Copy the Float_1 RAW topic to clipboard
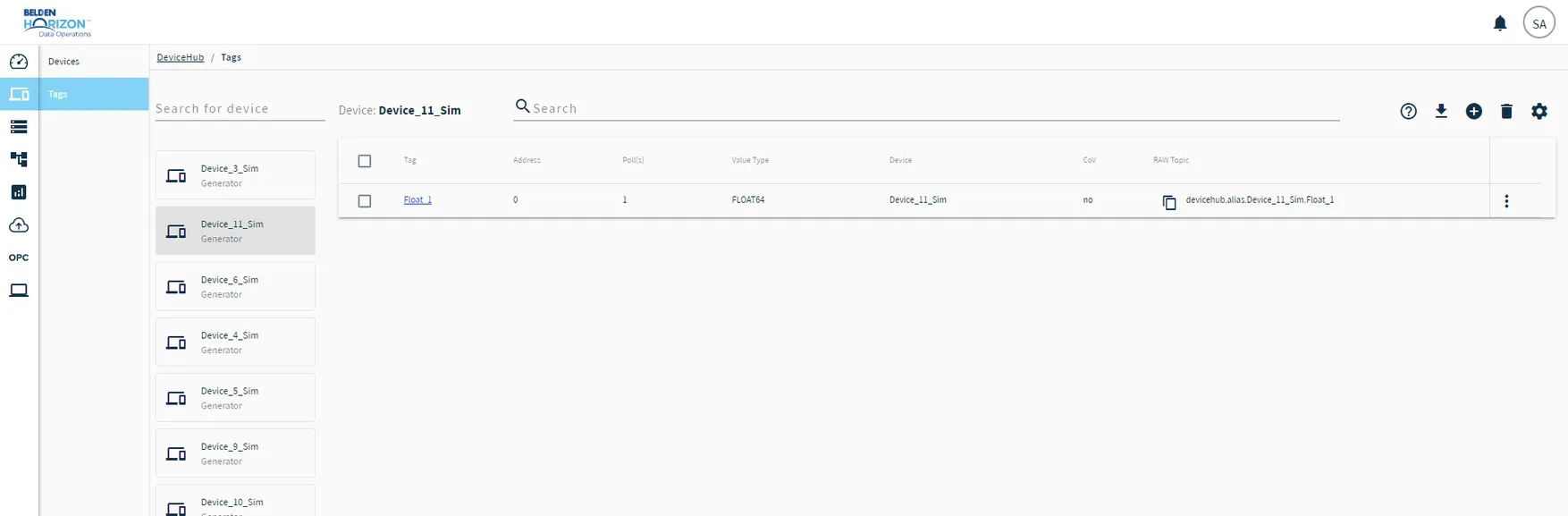1568x516 pixels. pos(1169,201)
